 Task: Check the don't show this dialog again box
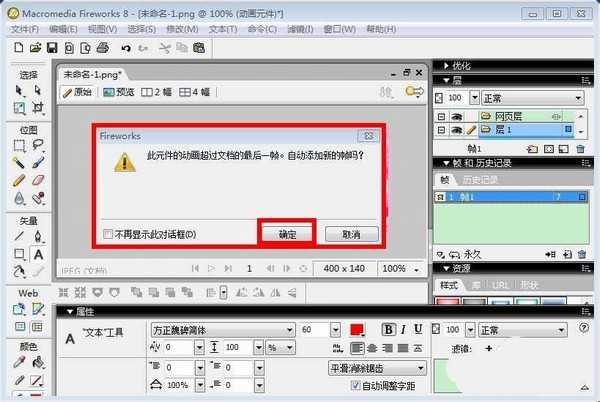click(108, 234)
